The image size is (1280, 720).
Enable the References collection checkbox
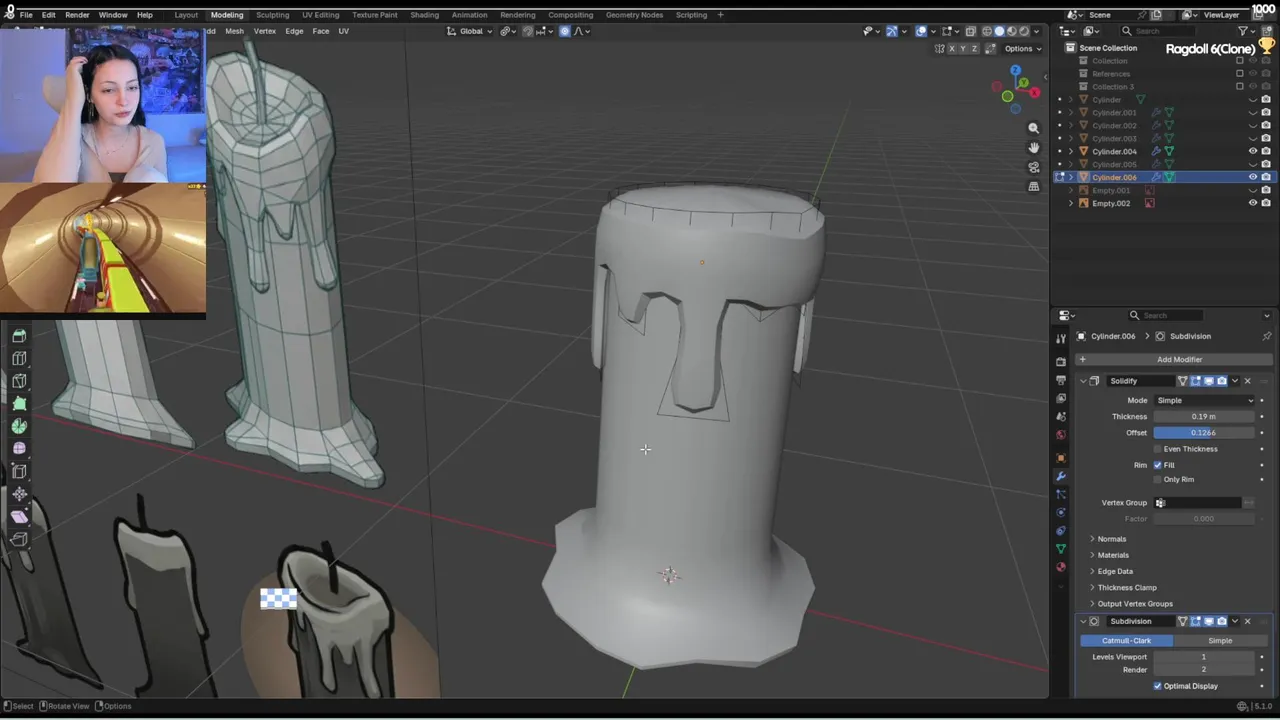[1240, 73]
